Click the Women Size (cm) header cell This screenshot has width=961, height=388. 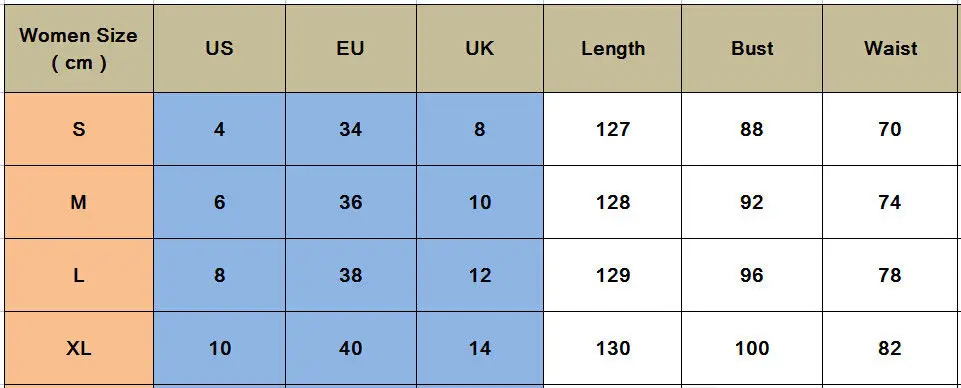pos(79,49)
